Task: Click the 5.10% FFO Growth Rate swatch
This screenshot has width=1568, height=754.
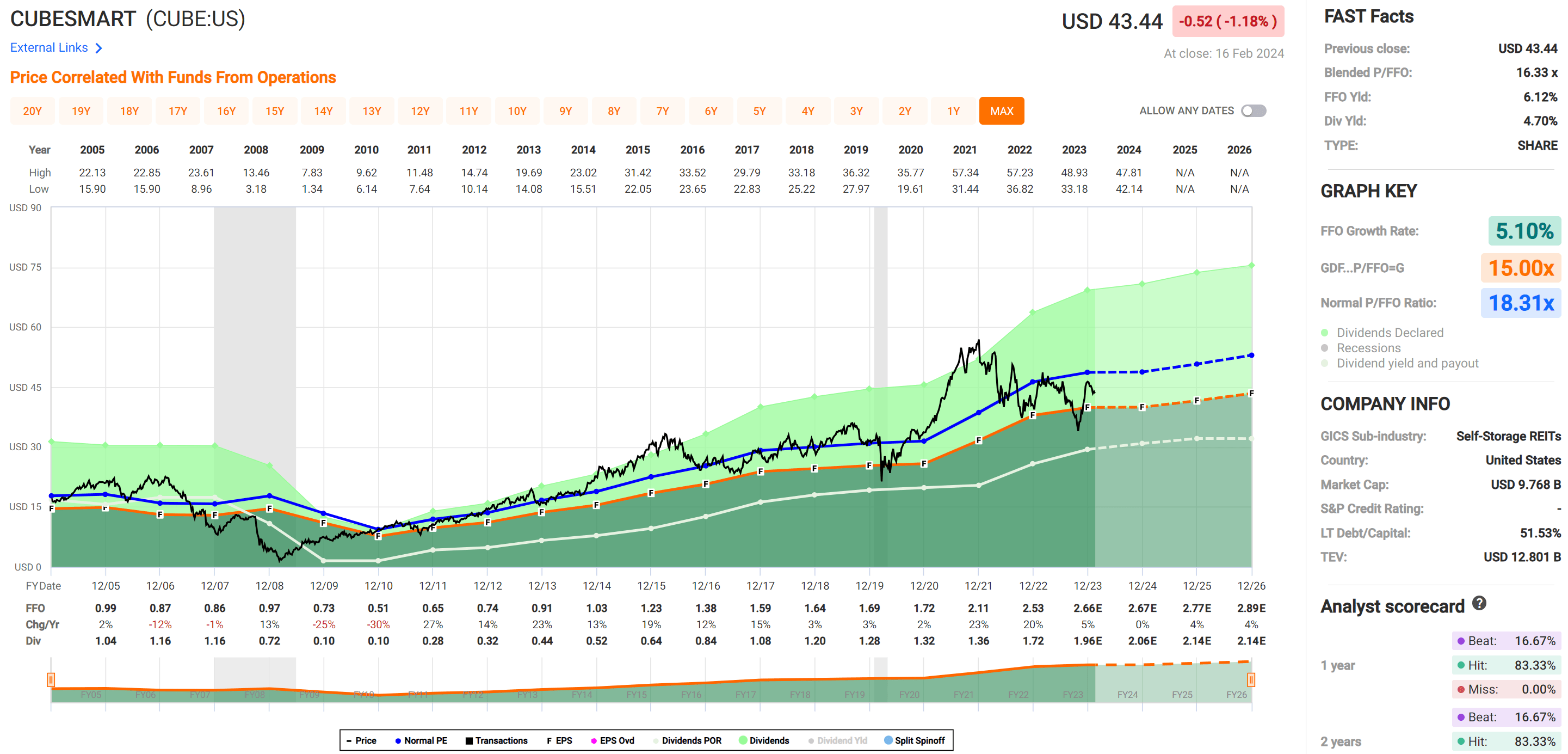Action: [x=1523, y=231]
